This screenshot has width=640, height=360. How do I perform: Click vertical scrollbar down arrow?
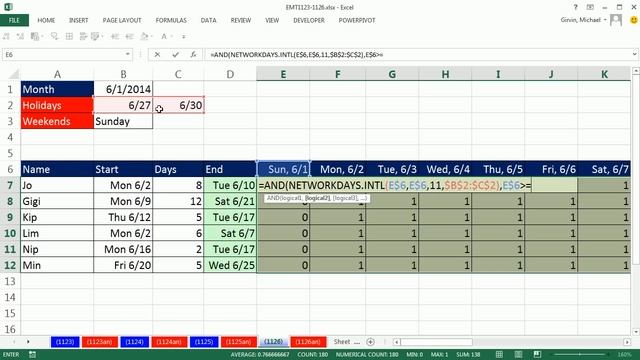[x=636, y=332]
